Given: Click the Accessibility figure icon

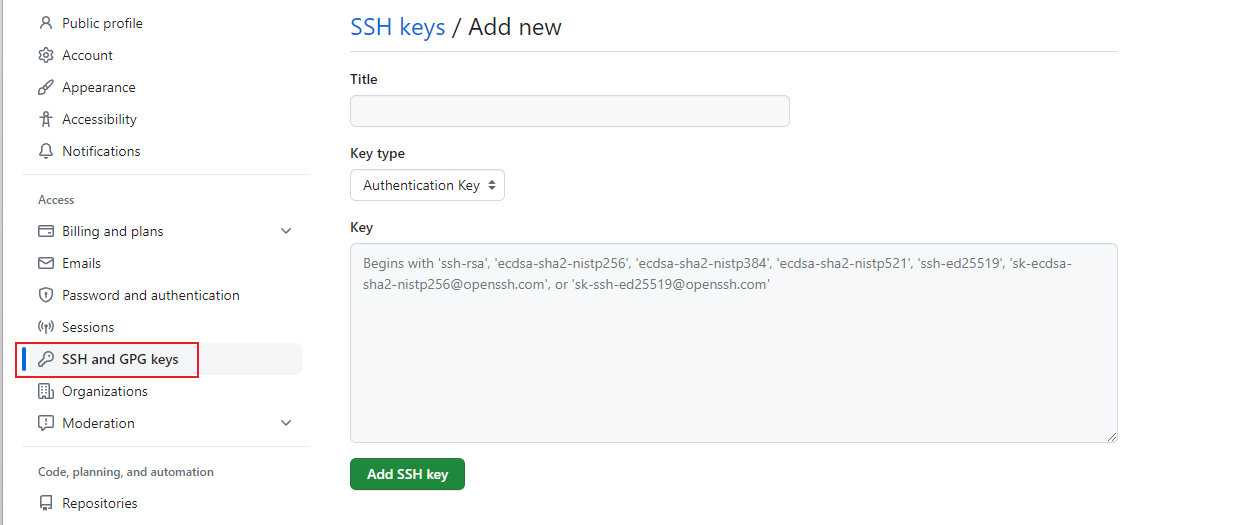Looking at the screenshot, I should [x=45, y=119].
